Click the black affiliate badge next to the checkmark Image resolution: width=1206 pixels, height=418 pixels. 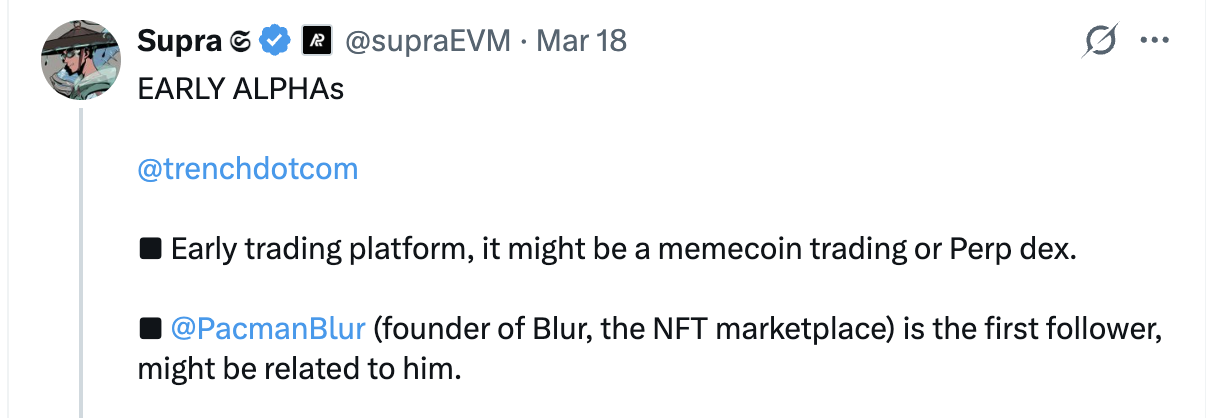[x=317, y=41]
